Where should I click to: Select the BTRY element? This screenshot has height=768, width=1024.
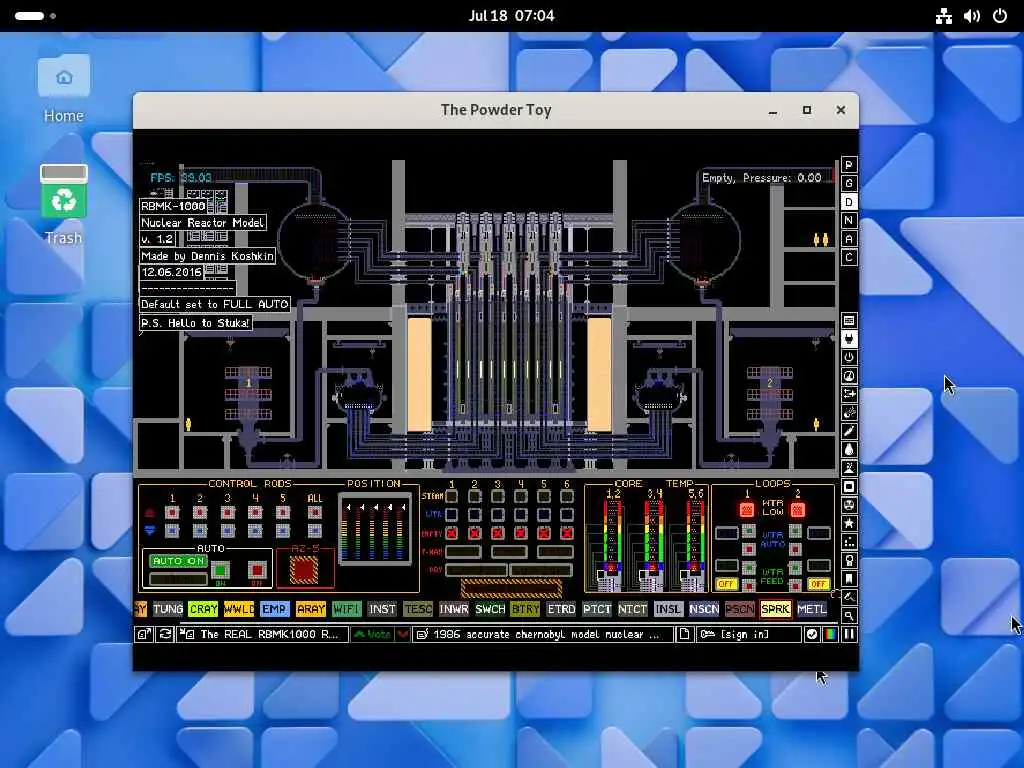coord(525,609)
